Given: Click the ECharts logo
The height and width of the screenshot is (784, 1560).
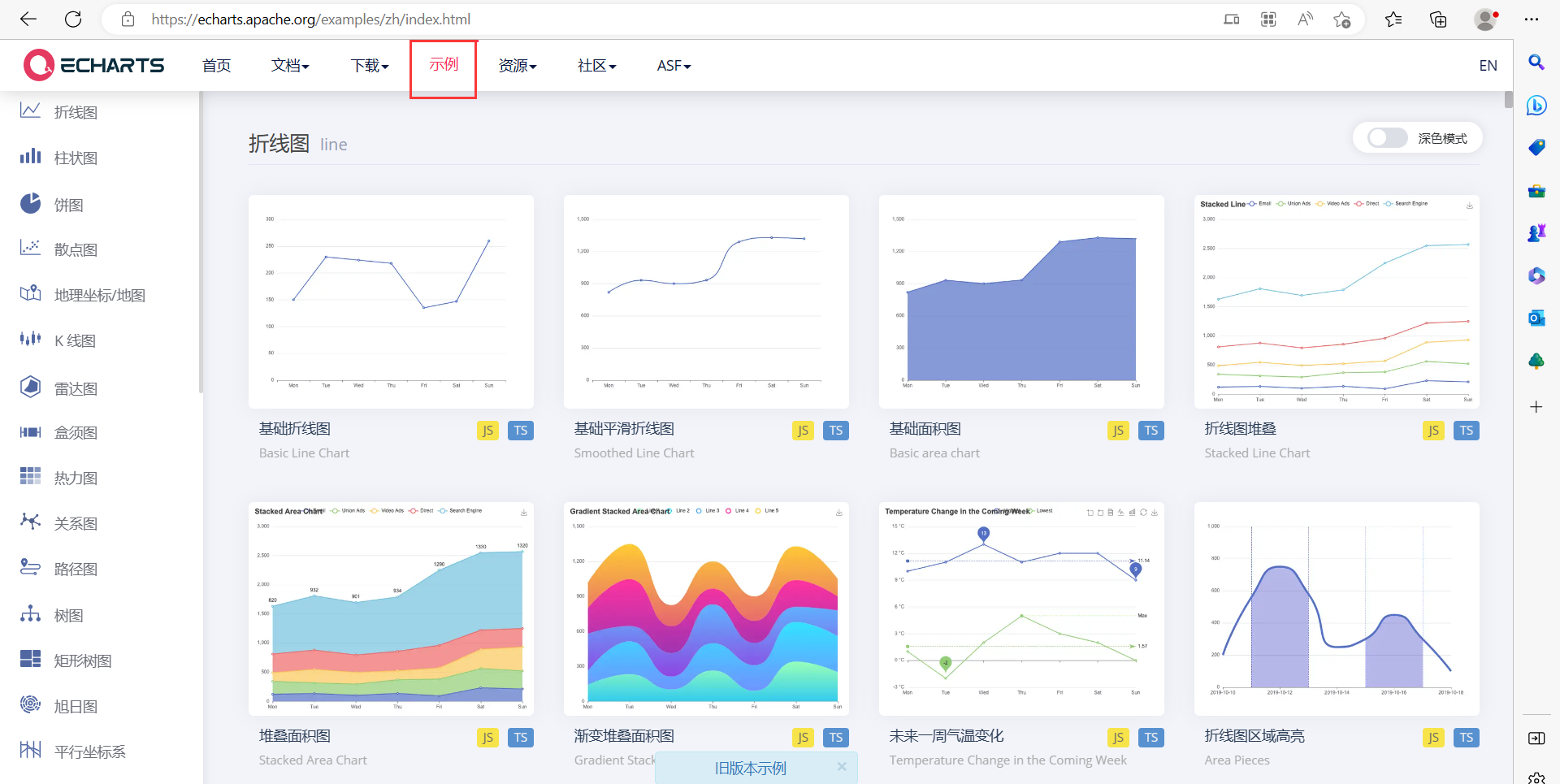Looking at the screenshot, I should (94, 65).
